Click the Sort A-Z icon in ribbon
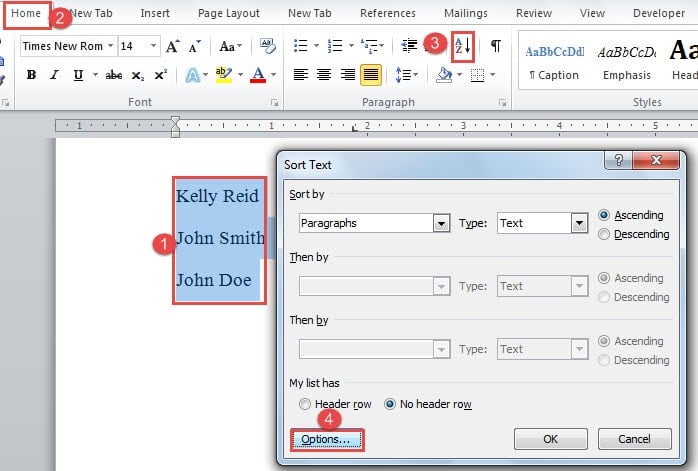 point(462,46)
